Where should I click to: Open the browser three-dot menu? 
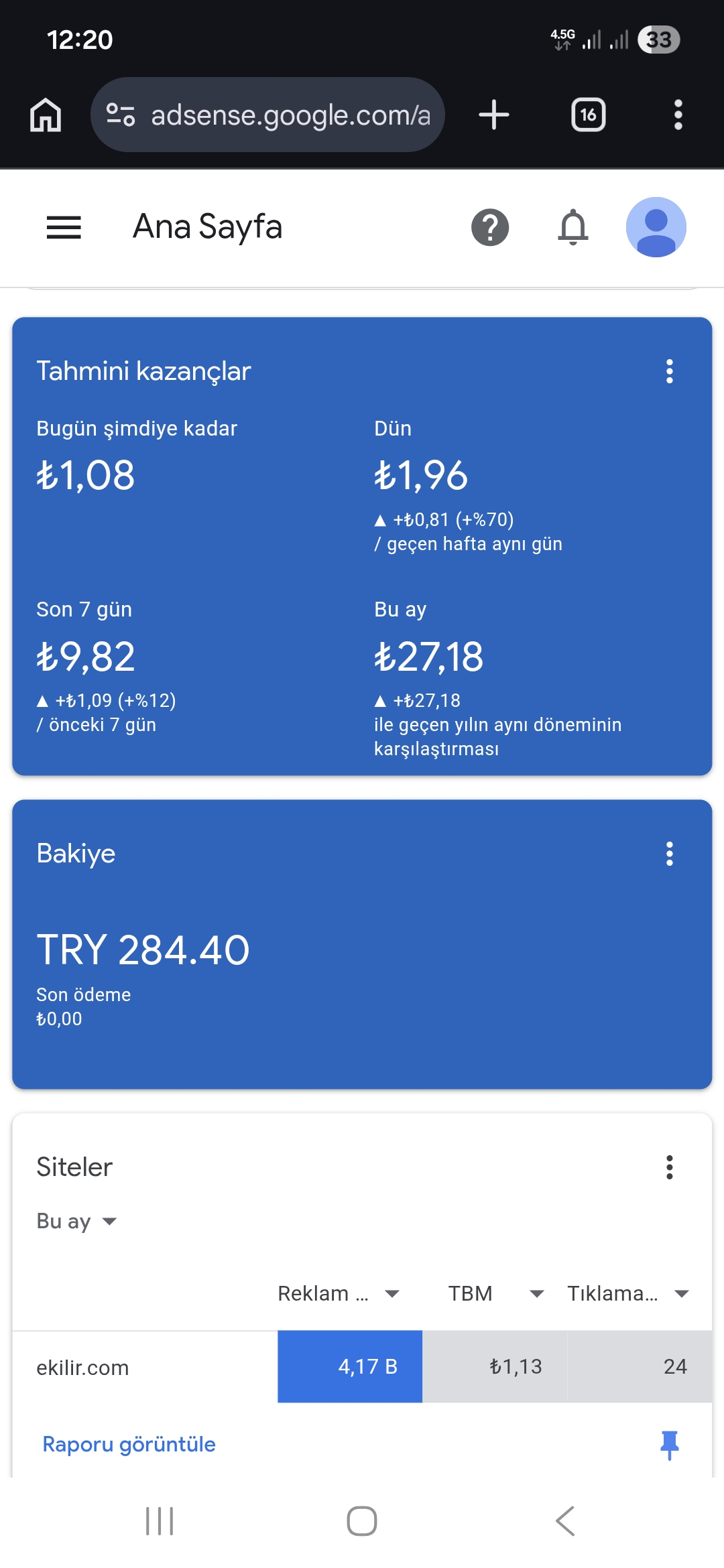[678, 115]
